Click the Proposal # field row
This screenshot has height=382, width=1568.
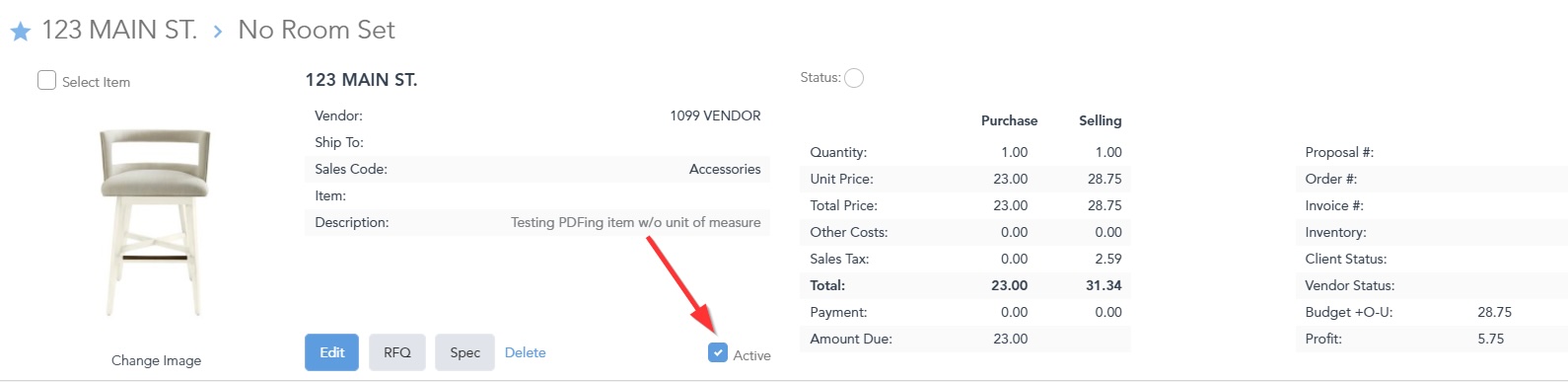(x=1431, y=152)
